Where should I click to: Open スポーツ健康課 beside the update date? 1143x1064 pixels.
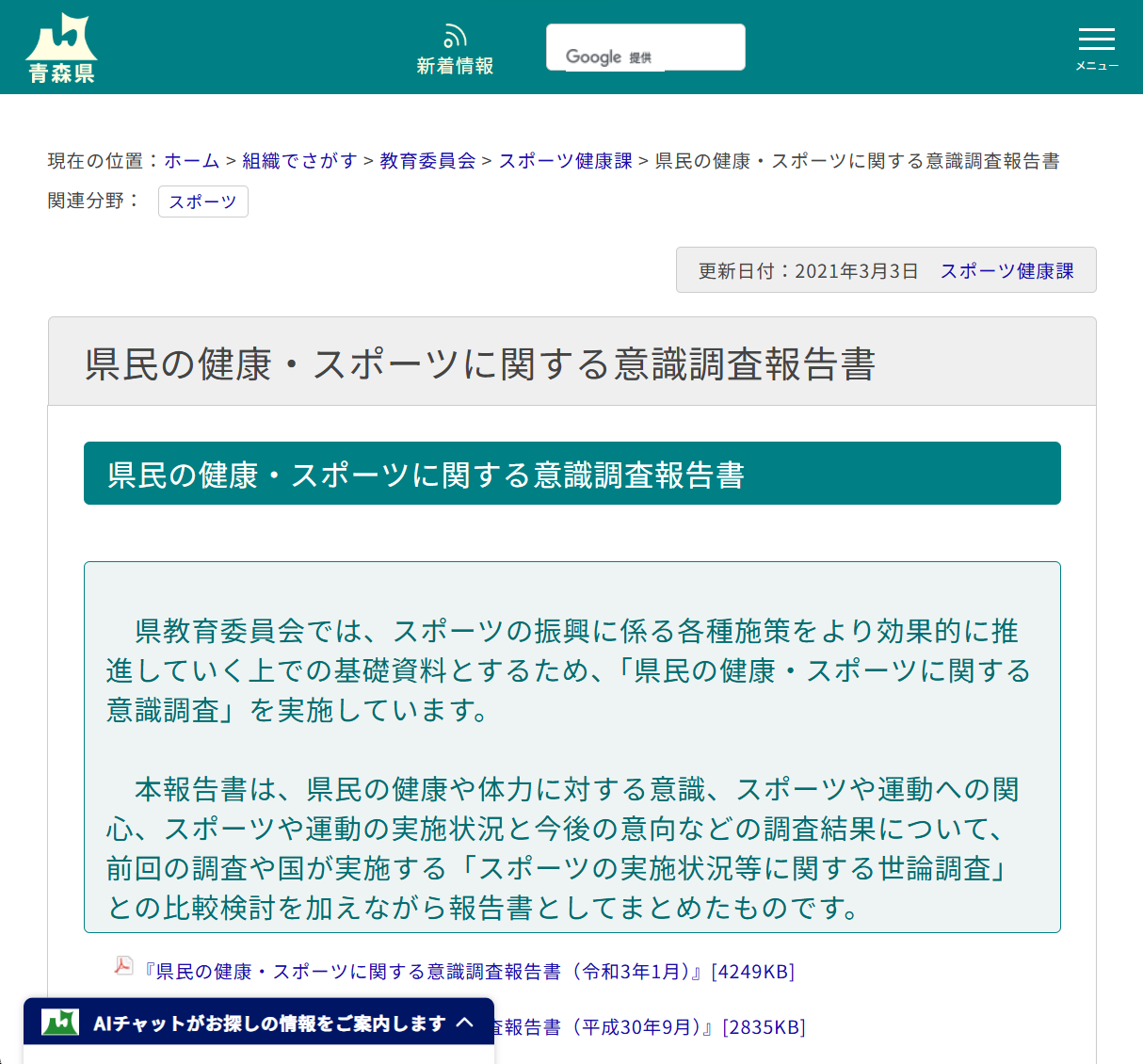(1006, 270)
